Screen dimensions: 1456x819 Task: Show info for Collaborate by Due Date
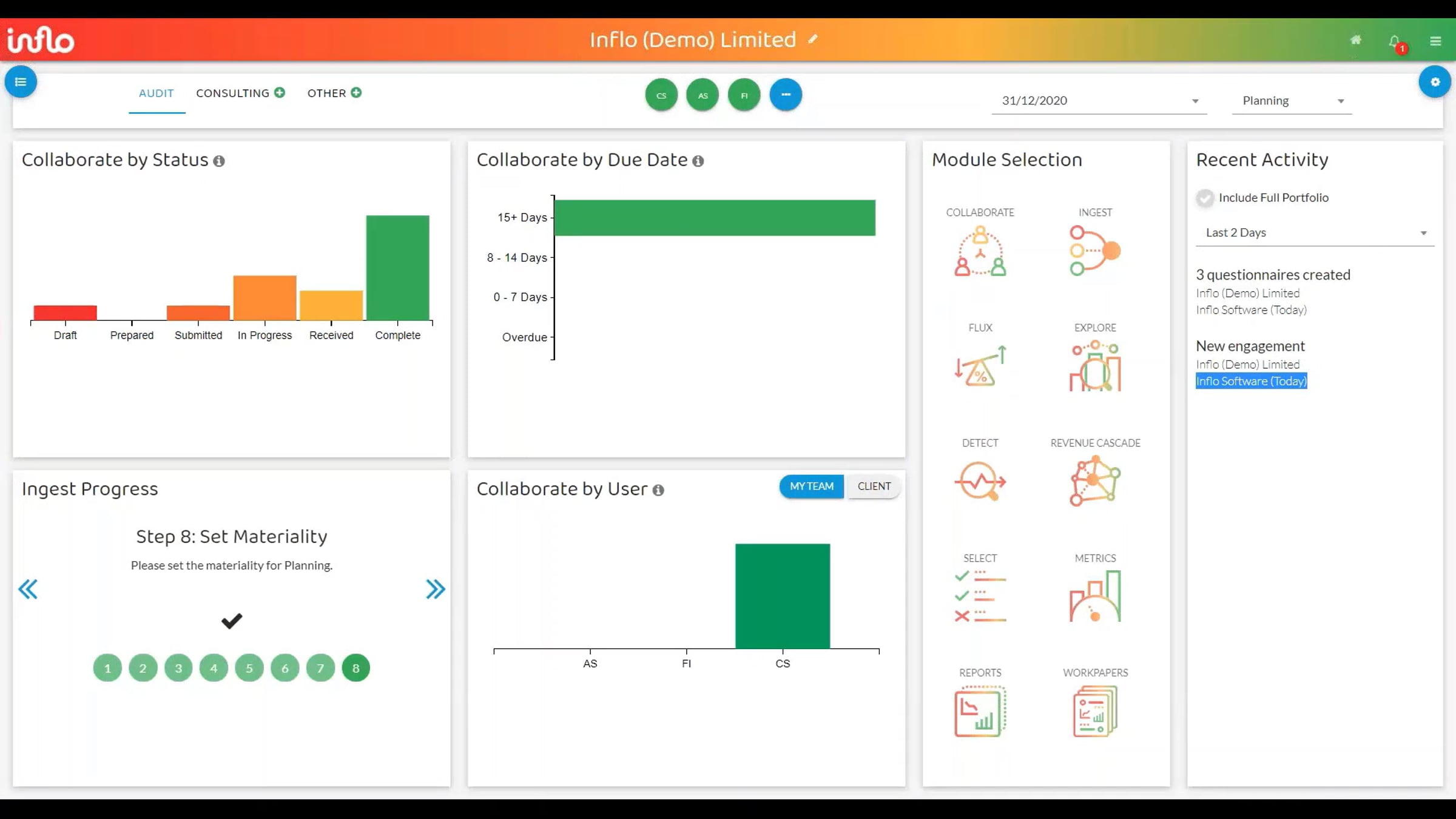point(698,161)
